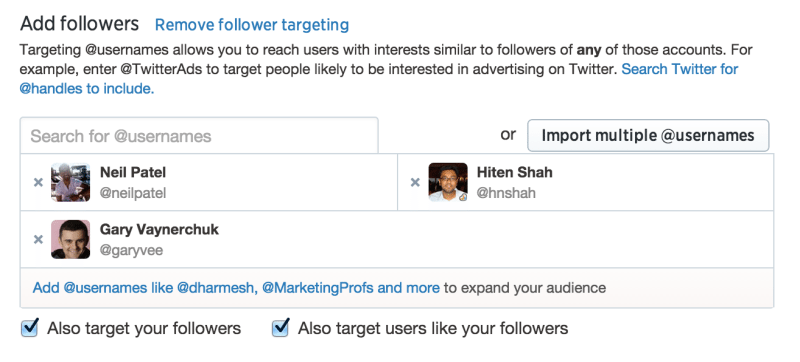Open the Search Twitter for @handles link
The image size is (800, 362).
coord(680,69)
